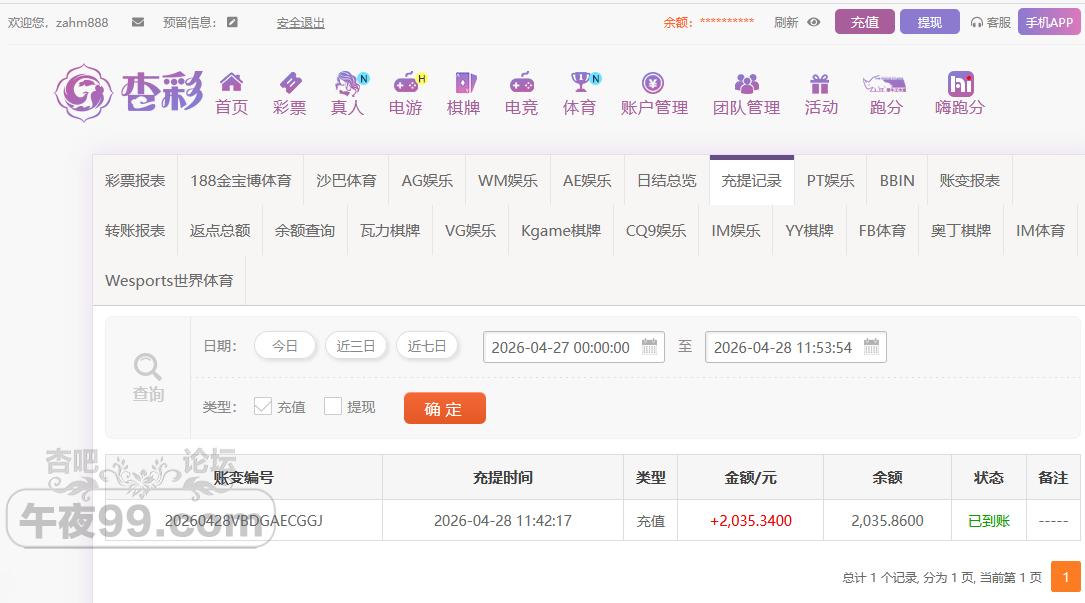Image resolution: width=1085 pixels, height=603 pixels.
Task: Switch to 转账报表 tab
Action: pyautogui.click(x=135, y=231)
